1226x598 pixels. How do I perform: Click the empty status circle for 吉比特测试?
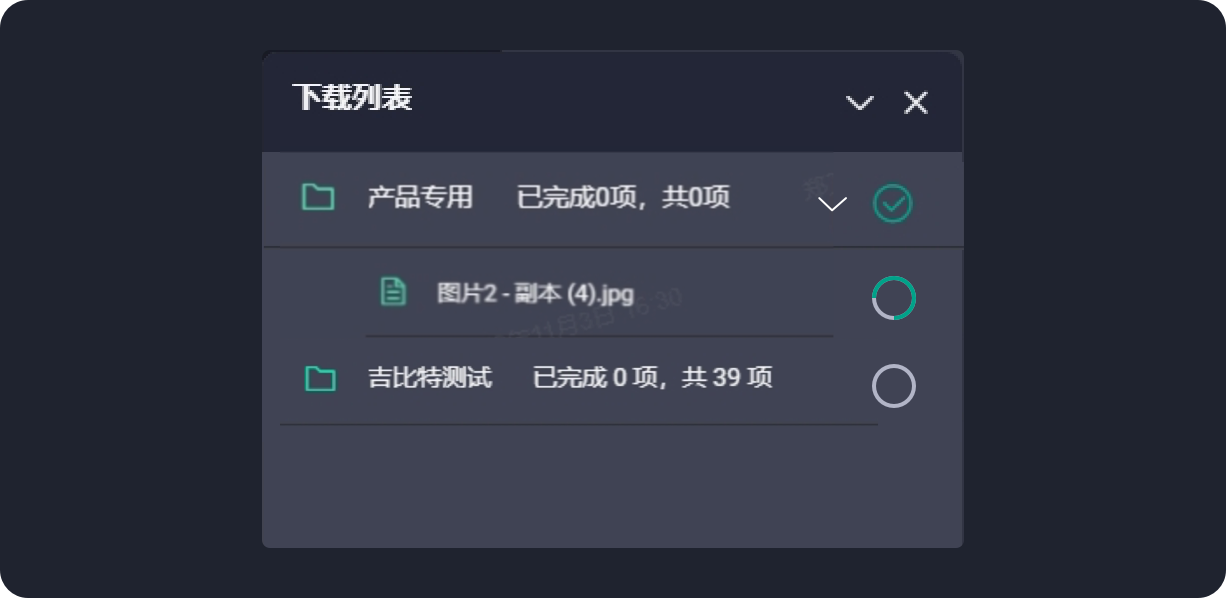coord(894,386)
